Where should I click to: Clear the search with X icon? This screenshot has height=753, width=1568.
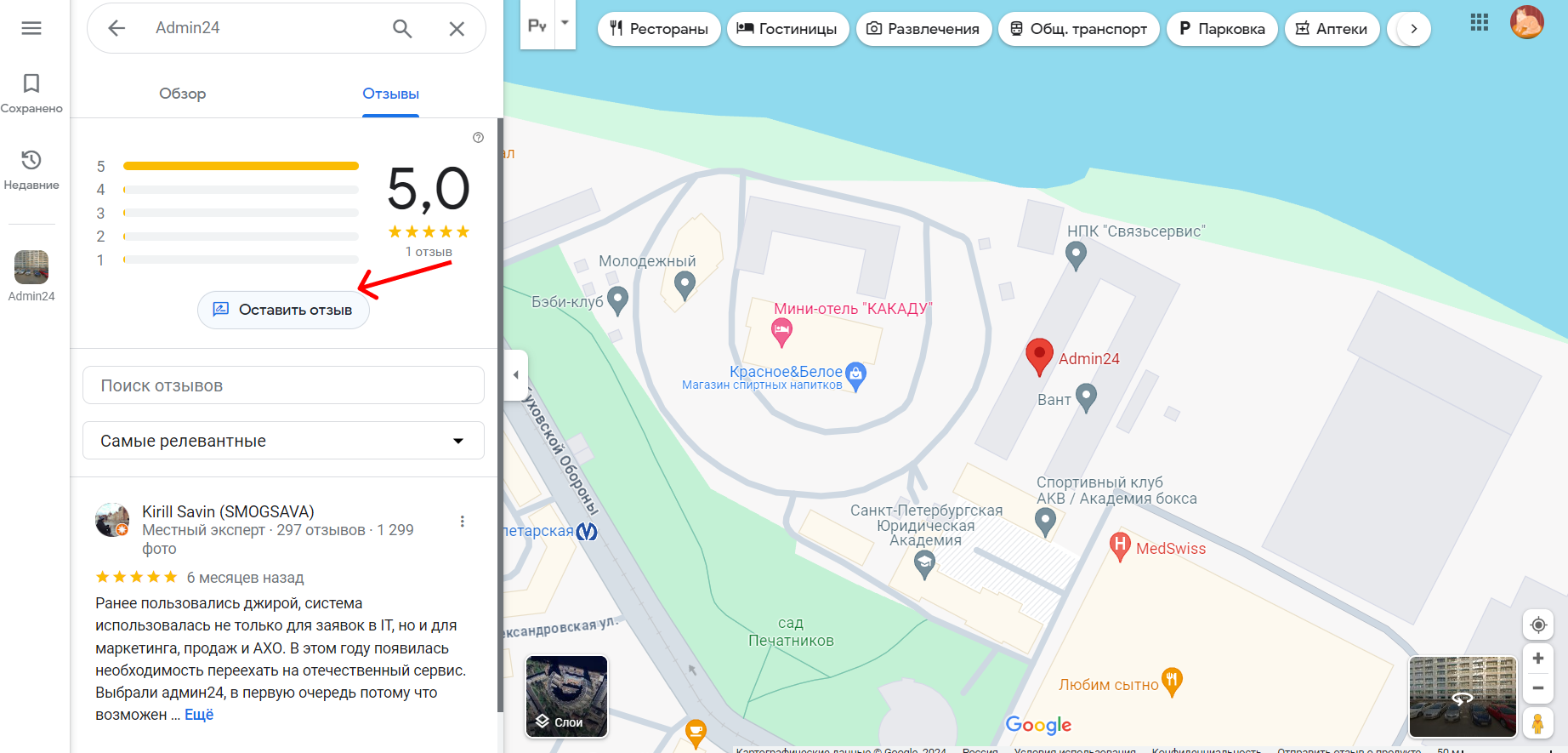457,28
